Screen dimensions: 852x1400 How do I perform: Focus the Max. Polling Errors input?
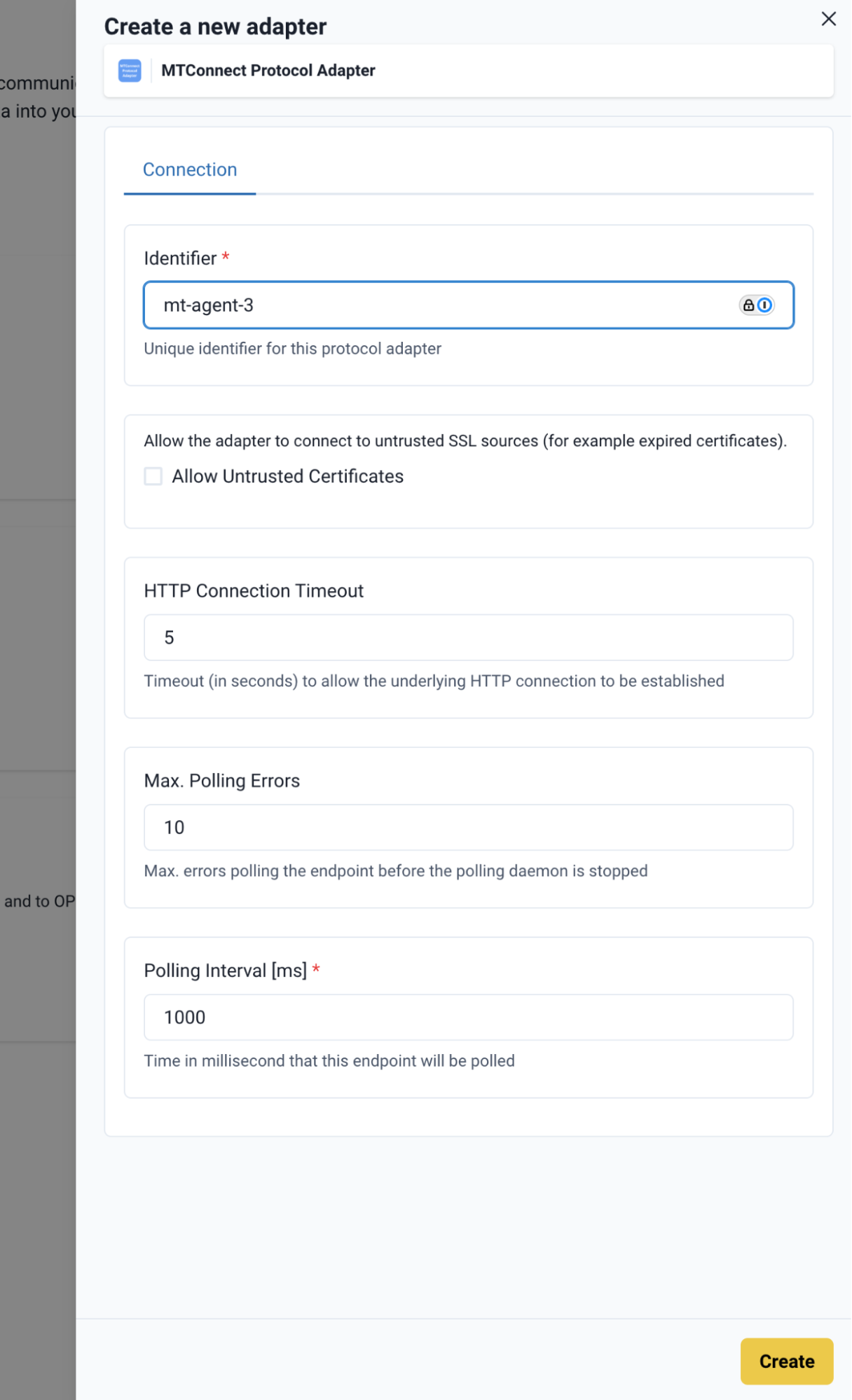pyautogui.click(x=468, y=827)
